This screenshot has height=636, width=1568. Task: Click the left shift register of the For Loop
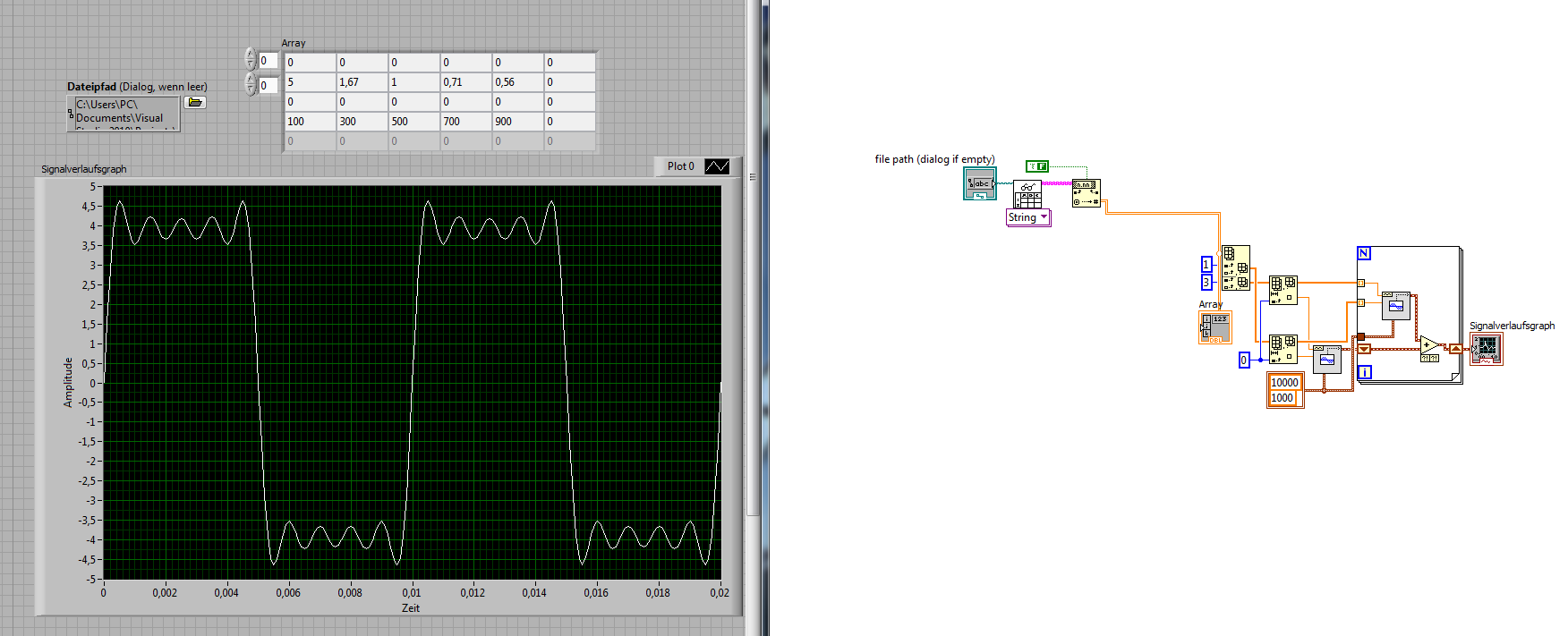(1364, 349)
